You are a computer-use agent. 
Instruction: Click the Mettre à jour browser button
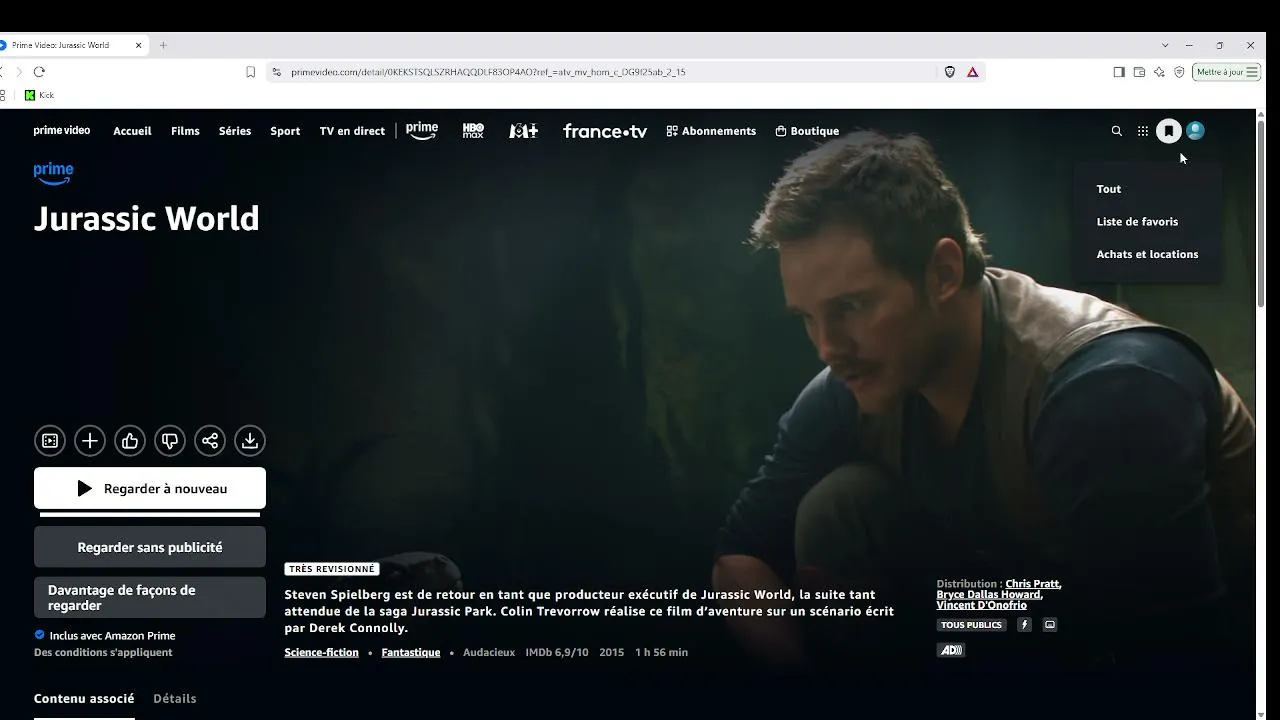point(1227,72)
